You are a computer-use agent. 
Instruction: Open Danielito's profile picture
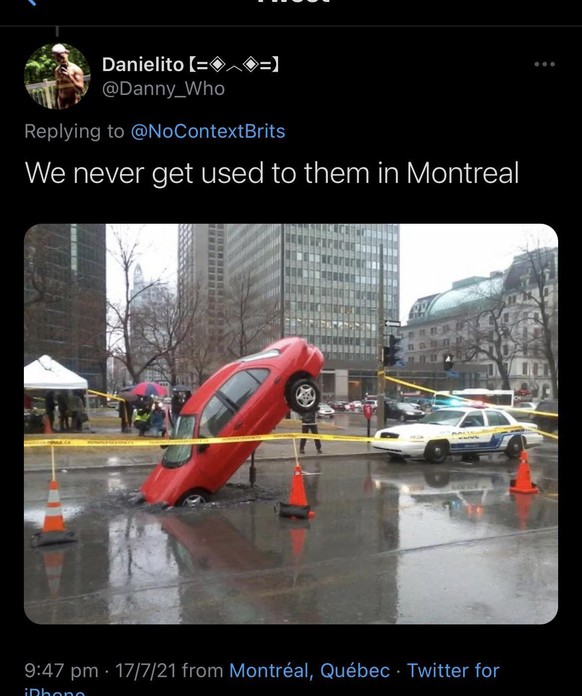tap(57, 76)
